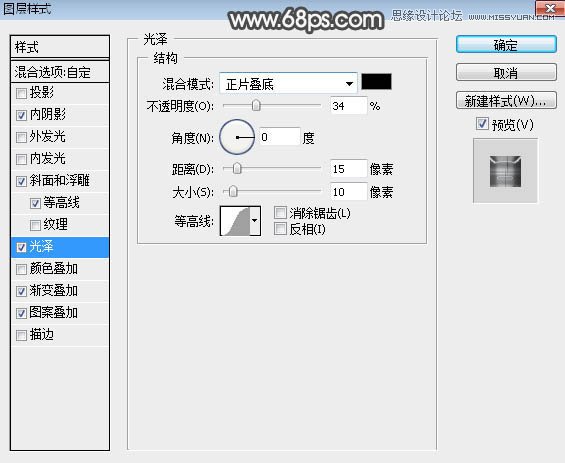Screen dimensions: 565x463
Task: Click the 大小 size slider handle
Action: (233, 191)
